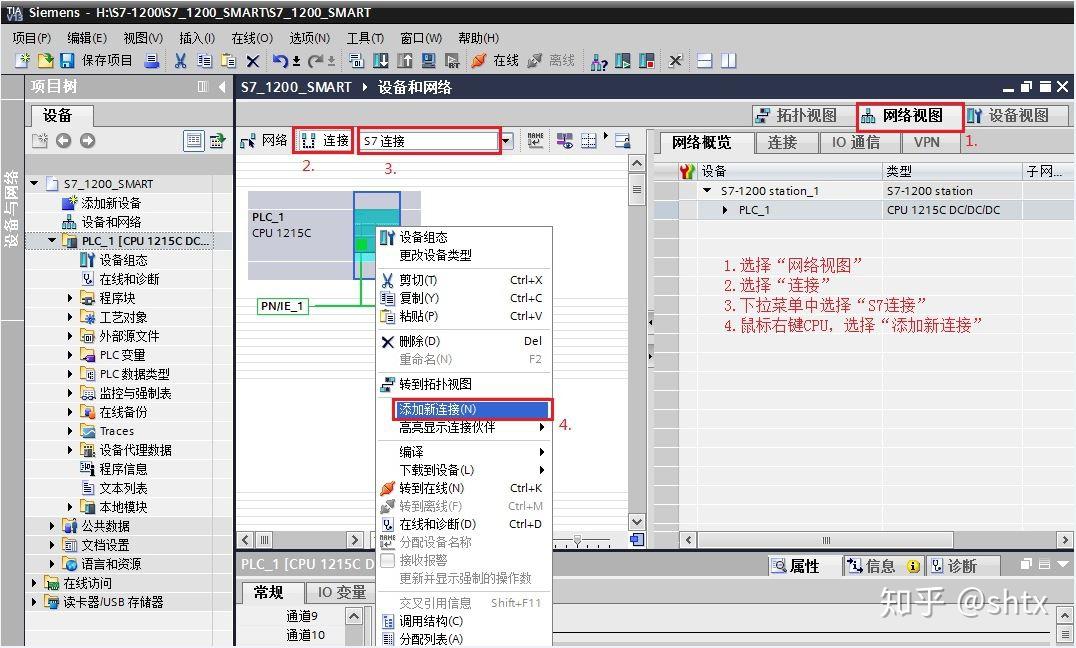
Task: Collapse the PLC_1 [CPU 1215C] tree node
Action: click(x=52, y=240)
